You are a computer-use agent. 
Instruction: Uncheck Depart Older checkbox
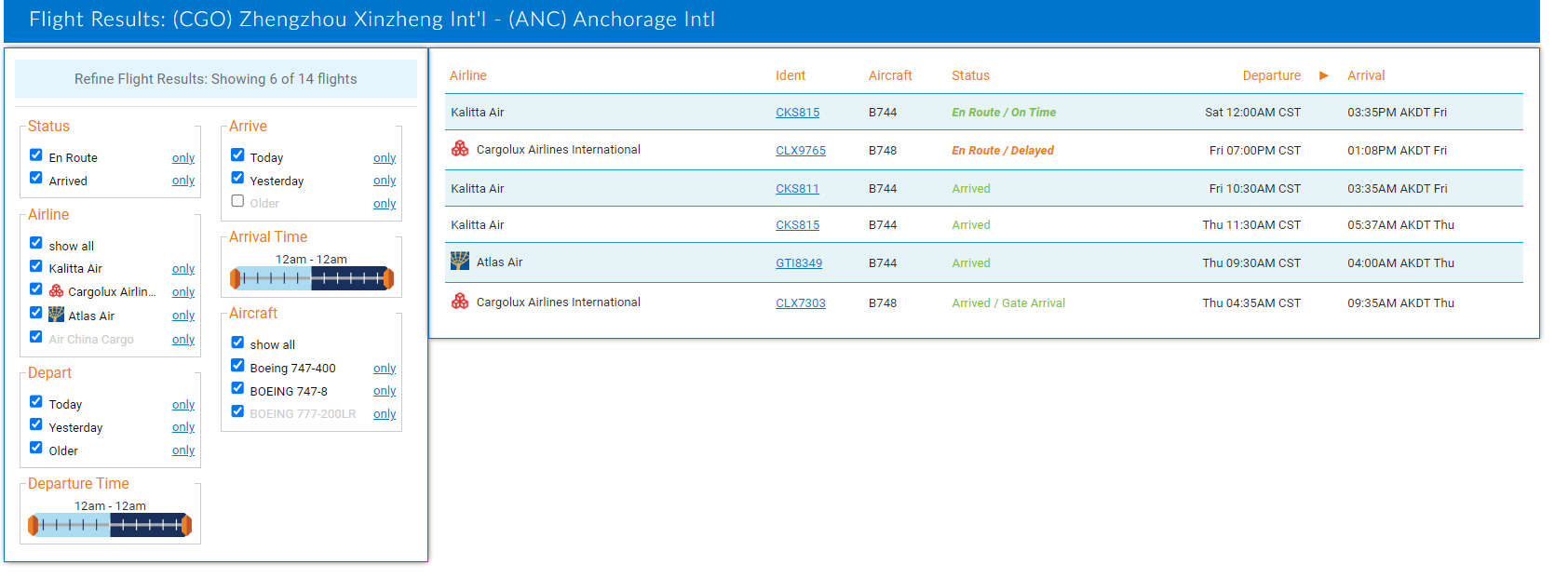point(36,448)
